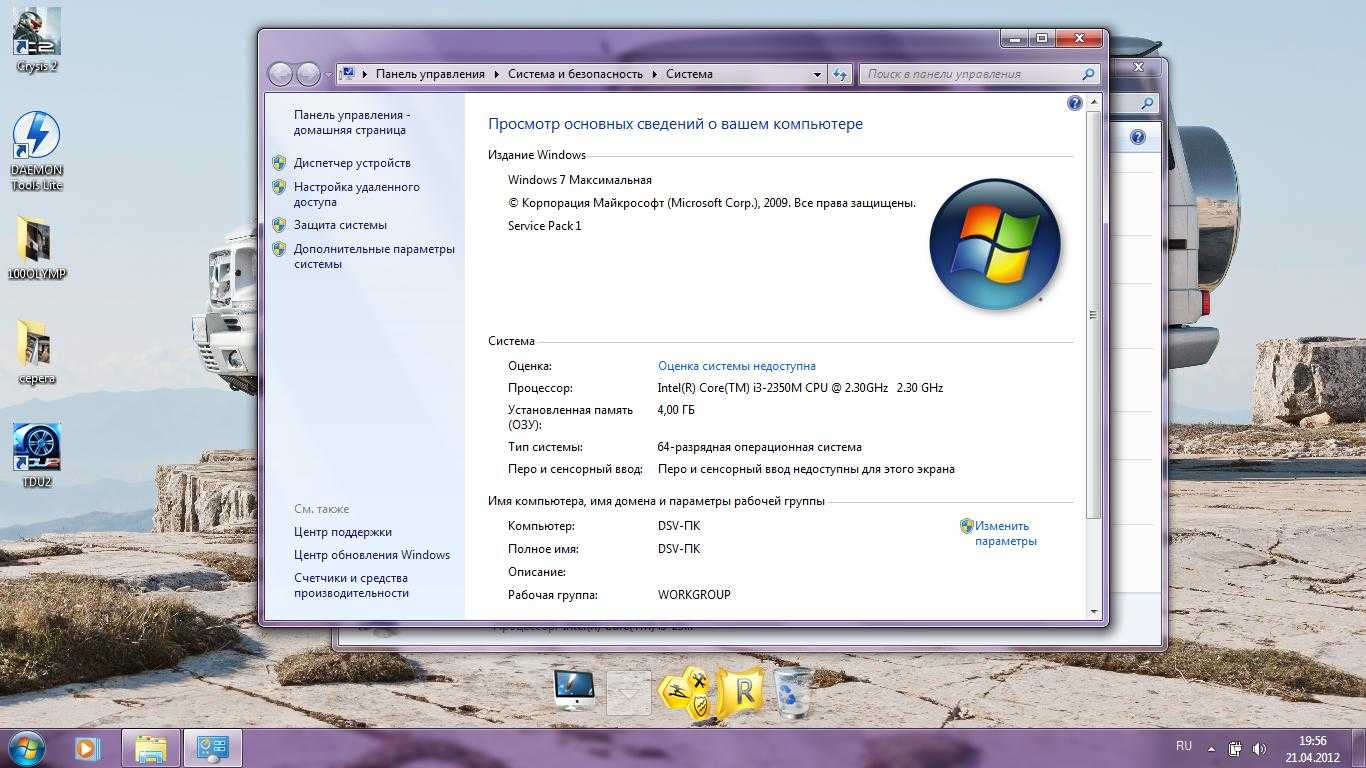Close the background window behind System

1138,67
